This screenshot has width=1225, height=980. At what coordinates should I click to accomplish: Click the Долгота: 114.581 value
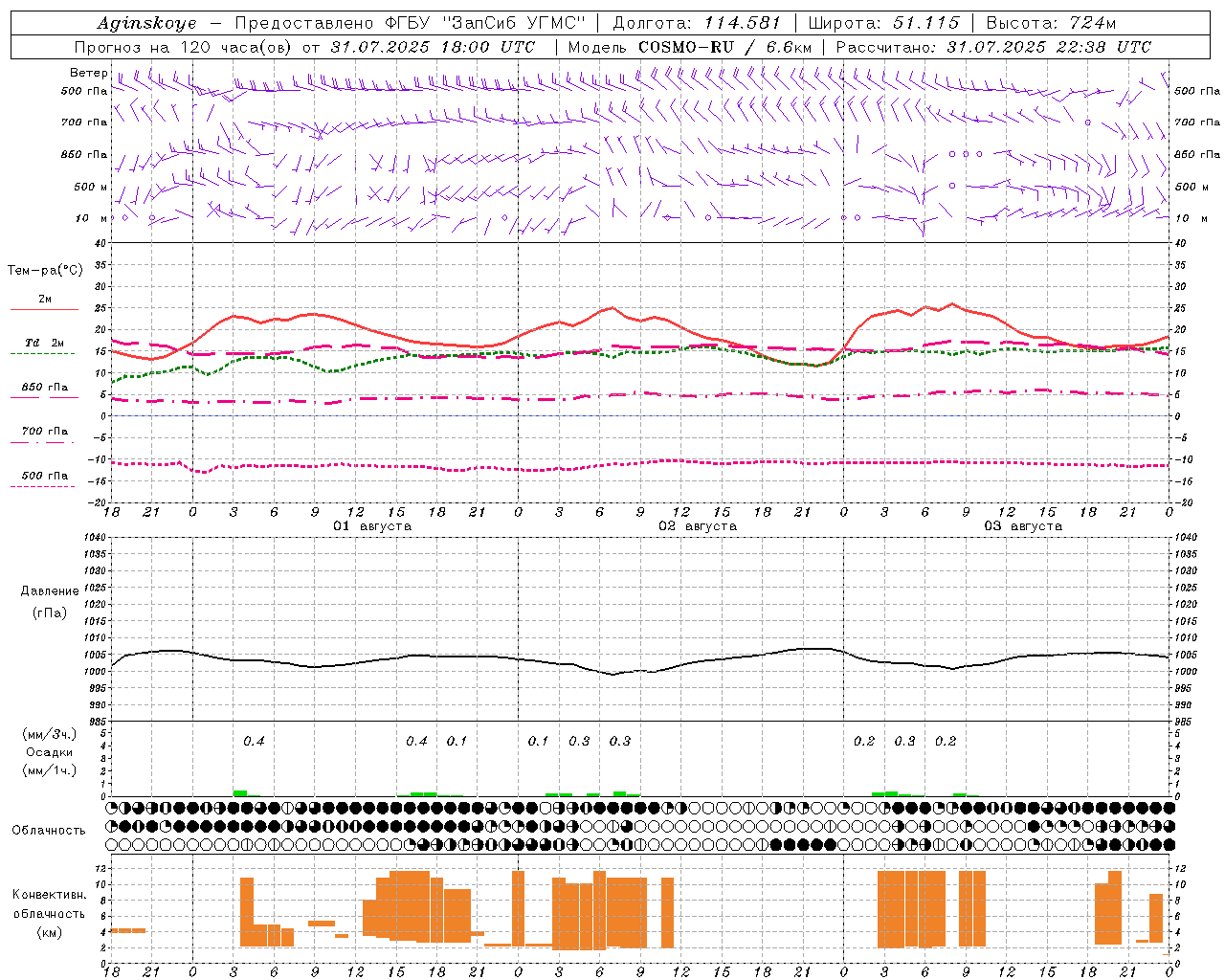pos(697,23)
